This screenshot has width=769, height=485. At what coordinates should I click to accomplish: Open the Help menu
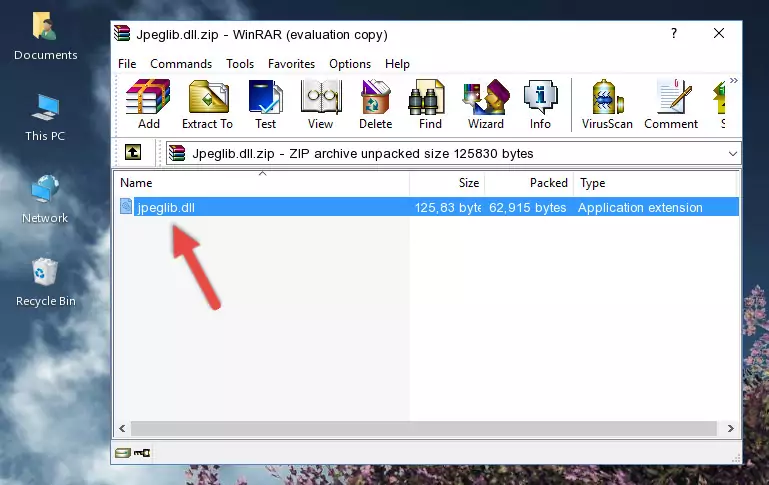397,64
